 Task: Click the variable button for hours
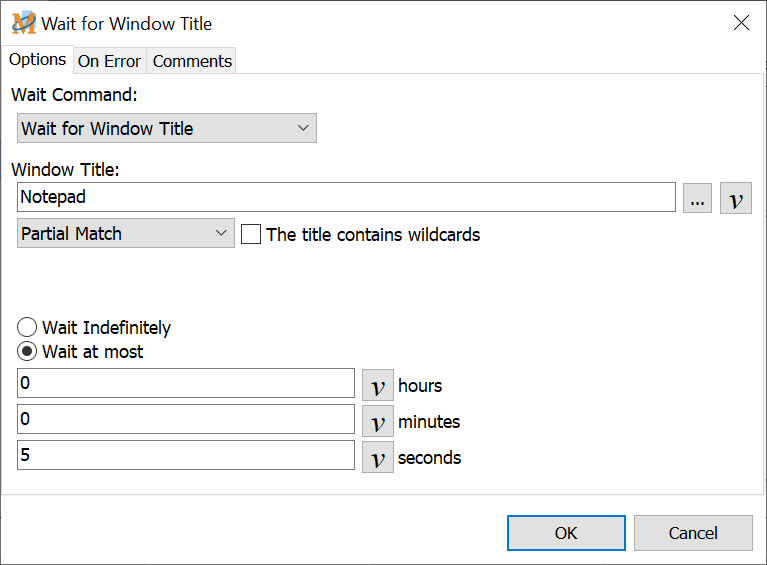[x=377, y=385]
